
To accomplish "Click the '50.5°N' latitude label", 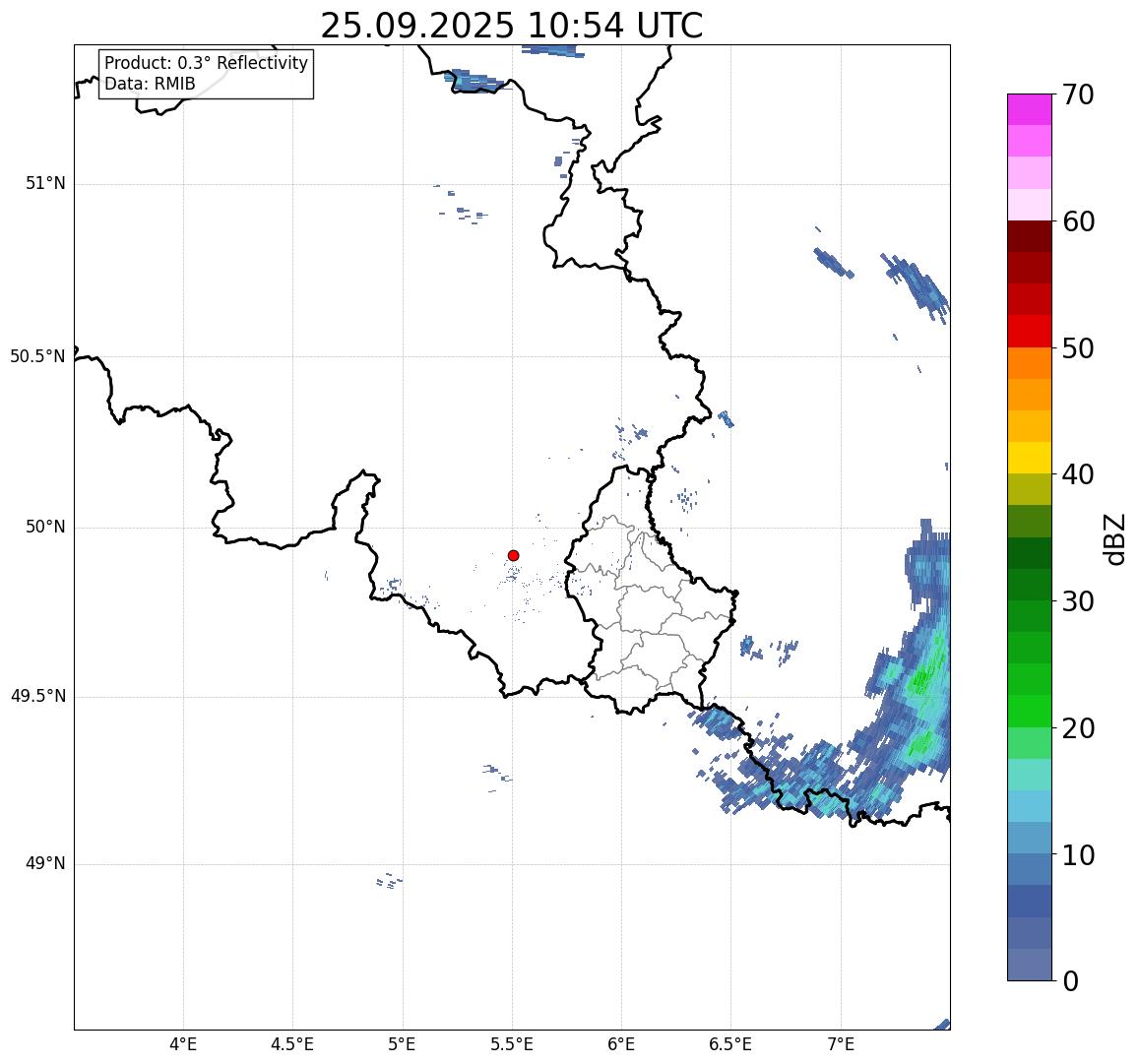I will (37, 356).
